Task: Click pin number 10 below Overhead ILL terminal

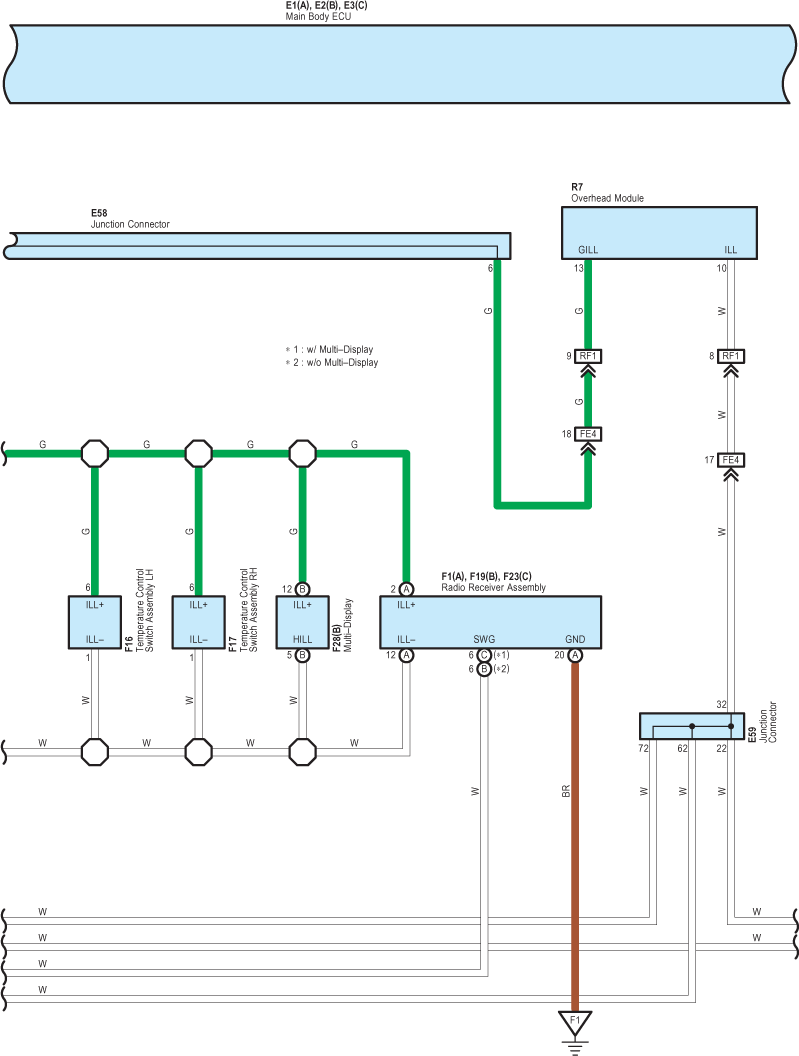Action: (x=722, y=268)
